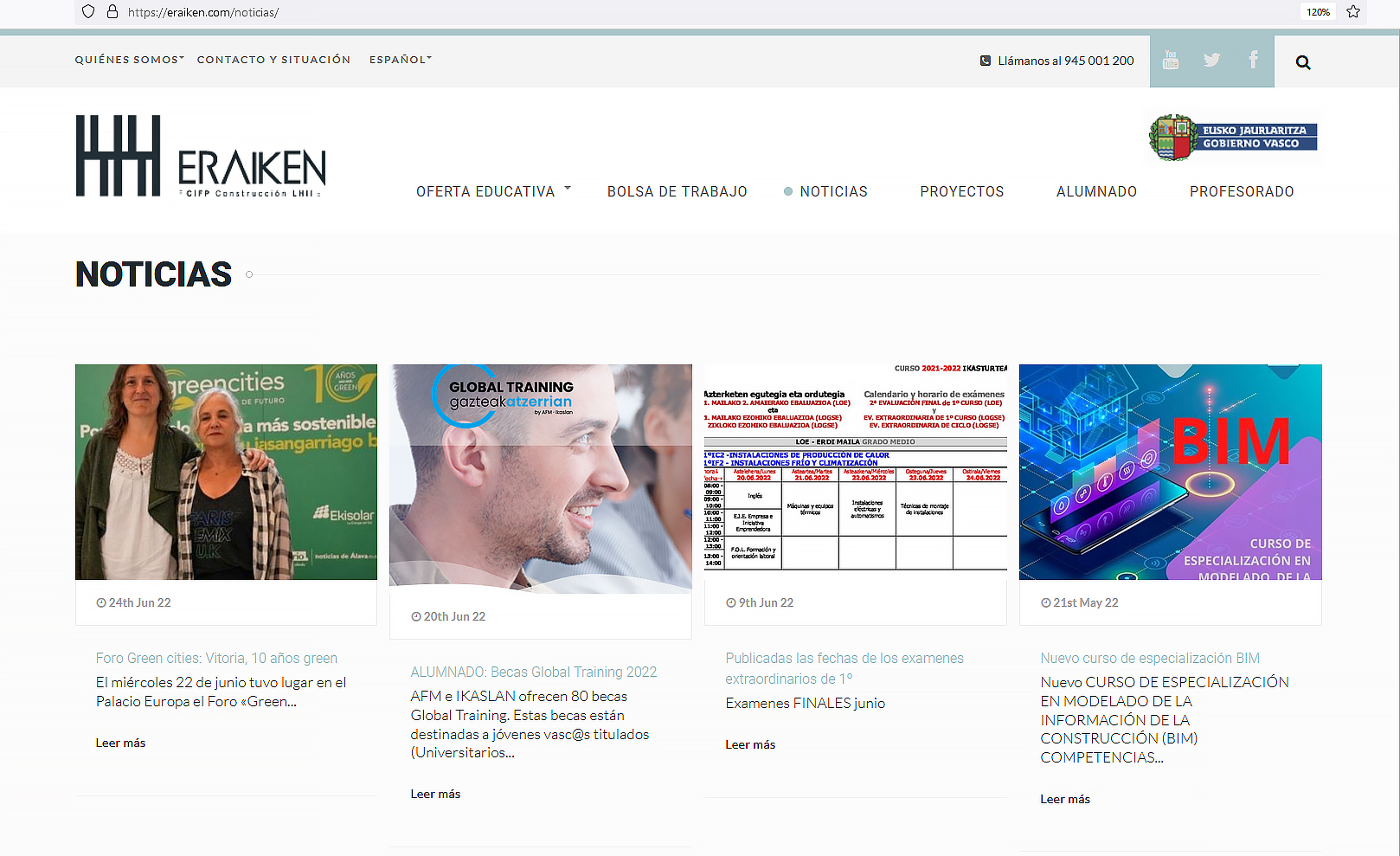Click the El miércoles 22 de junio excerpt
This screenshot has height=856, width=1400.
[x=221, y=692]
